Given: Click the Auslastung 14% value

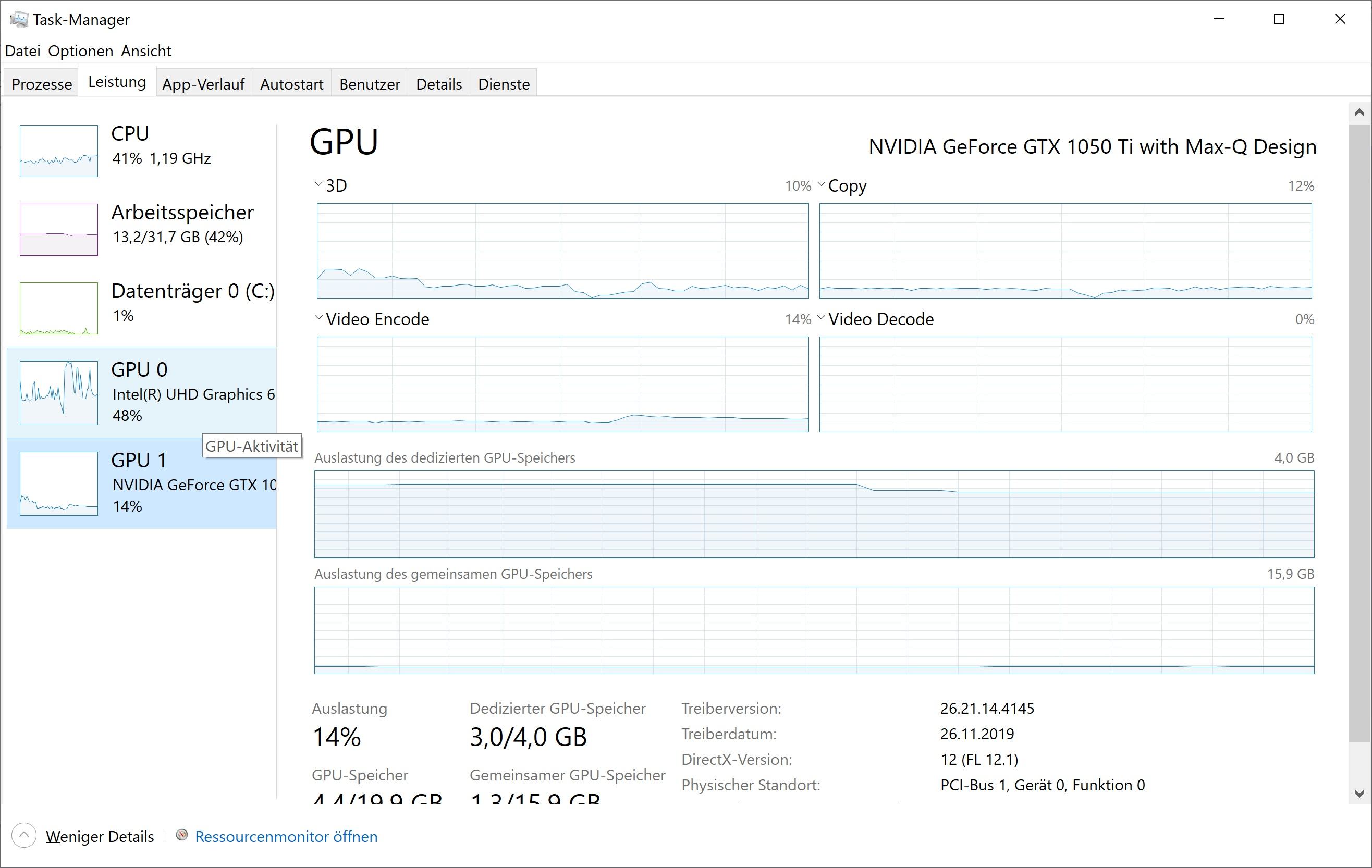Looking at the screenshot, I should pyautogui.click(x=337, y=737).
